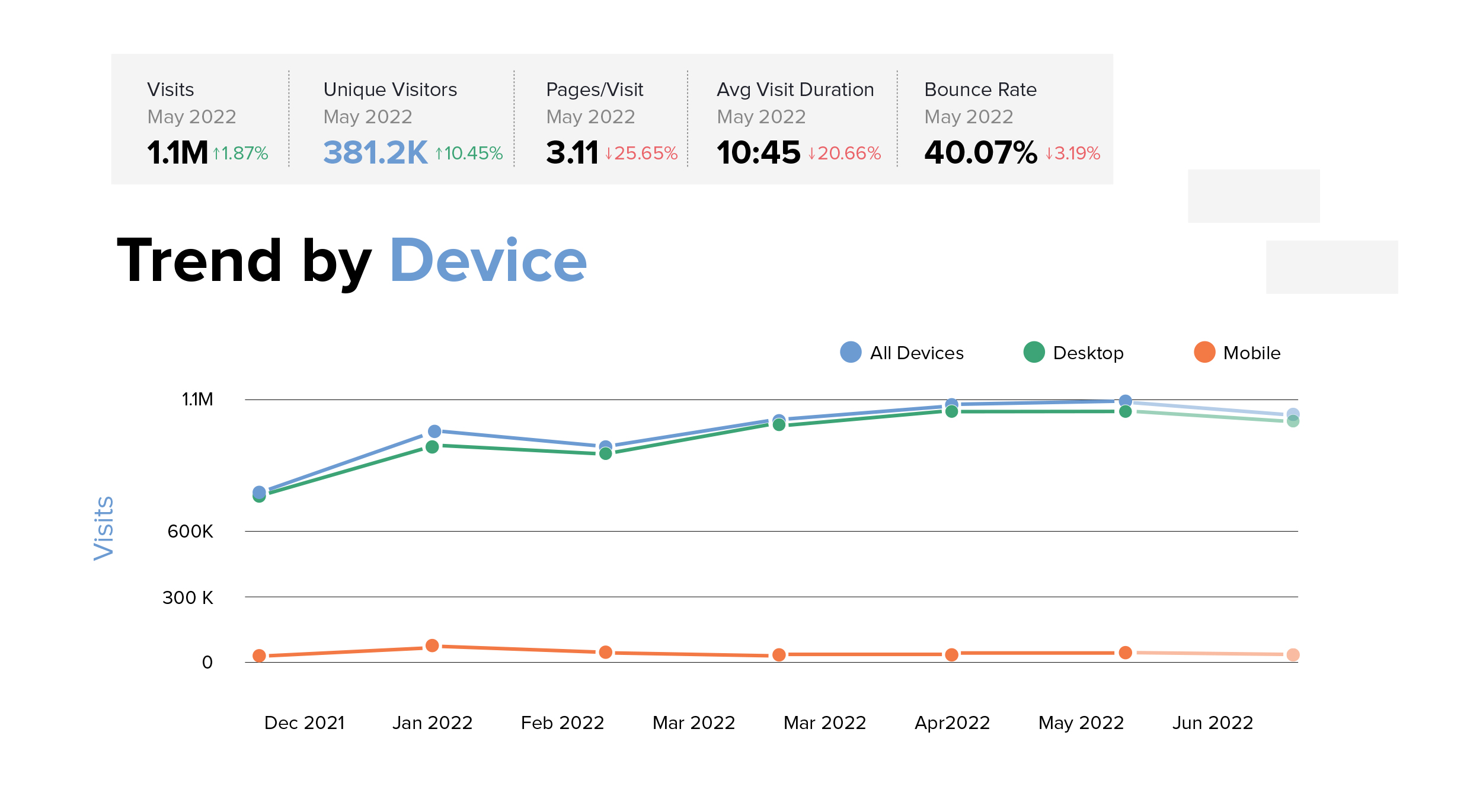Viewport: 1470px width, 812px height.
Task: Click the blue All Devices legend dot
Action: tap(851, 352)
